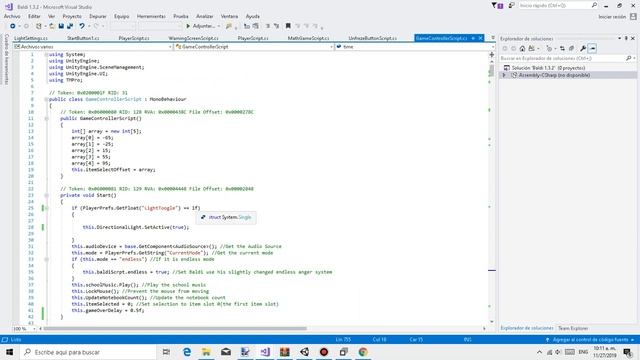Click the editor horizontal scrollbar
Screen dimensions: 640x360
click(175, 328)
